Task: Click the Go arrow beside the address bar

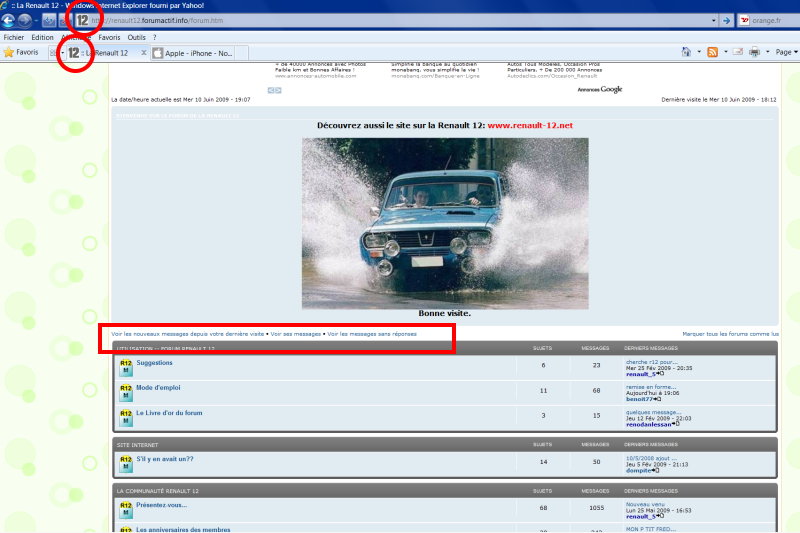Action: [726, 20]
